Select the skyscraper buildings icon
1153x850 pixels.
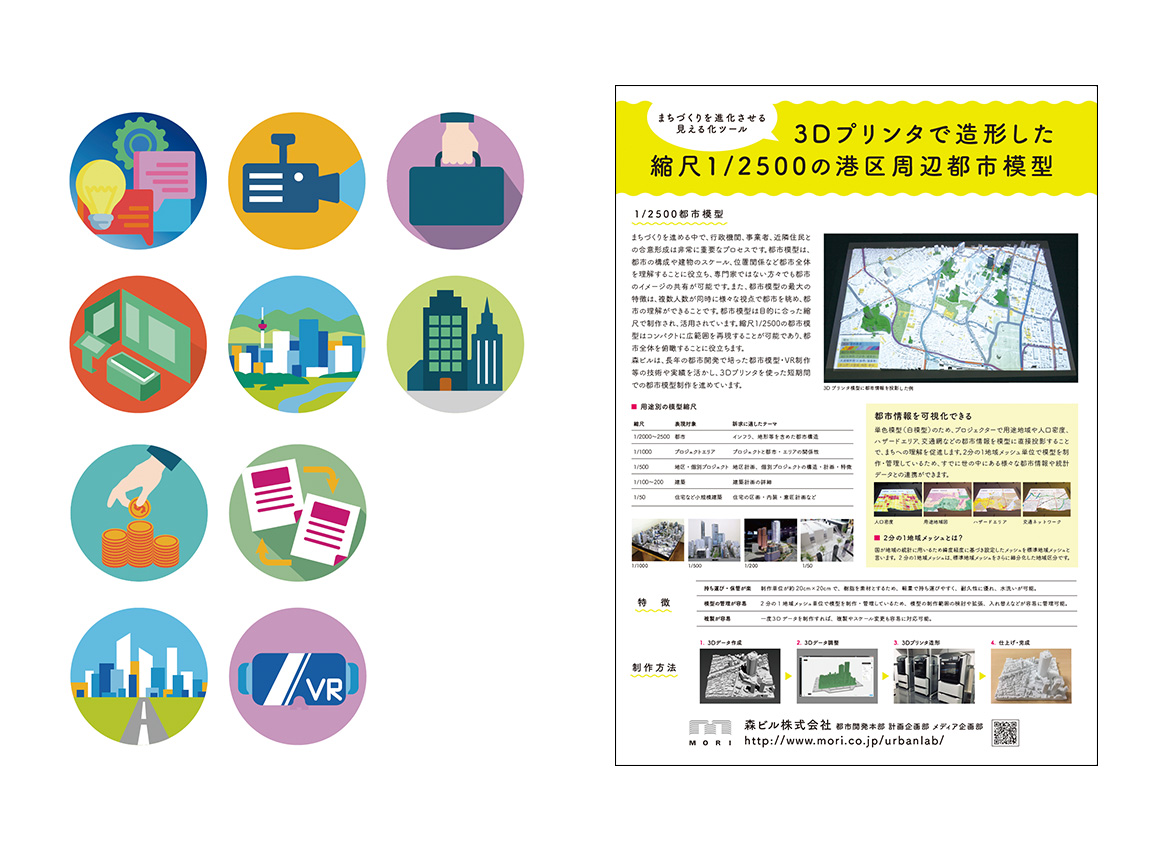click(x=455, y=344)
